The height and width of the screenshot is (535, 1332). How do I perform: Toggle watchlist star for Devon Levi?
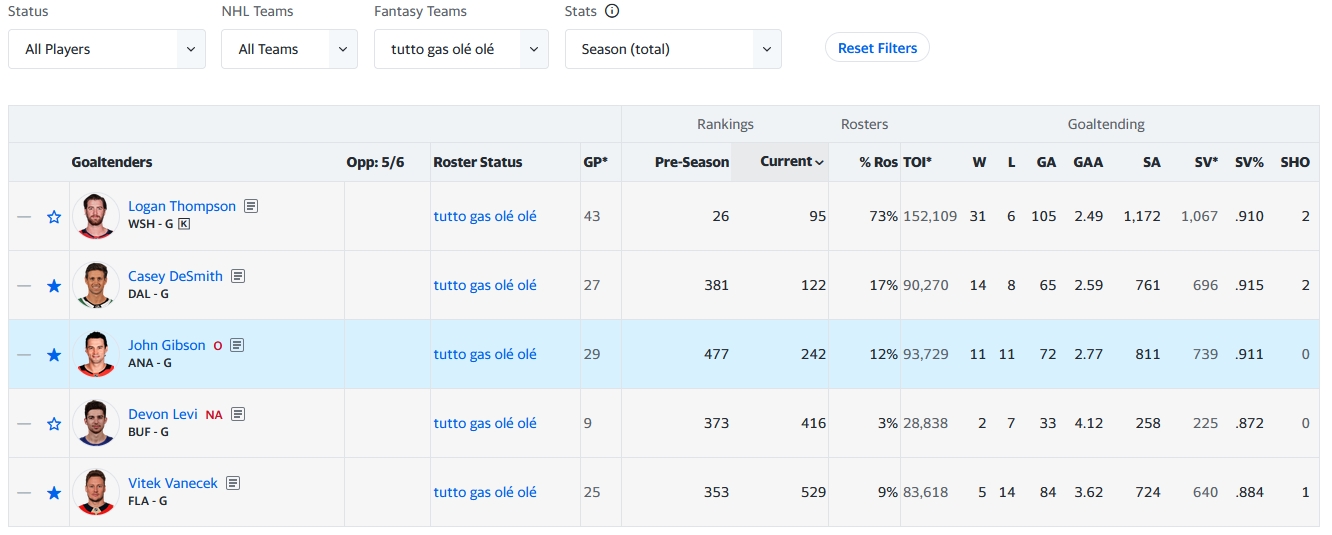(x=54, y=424)
